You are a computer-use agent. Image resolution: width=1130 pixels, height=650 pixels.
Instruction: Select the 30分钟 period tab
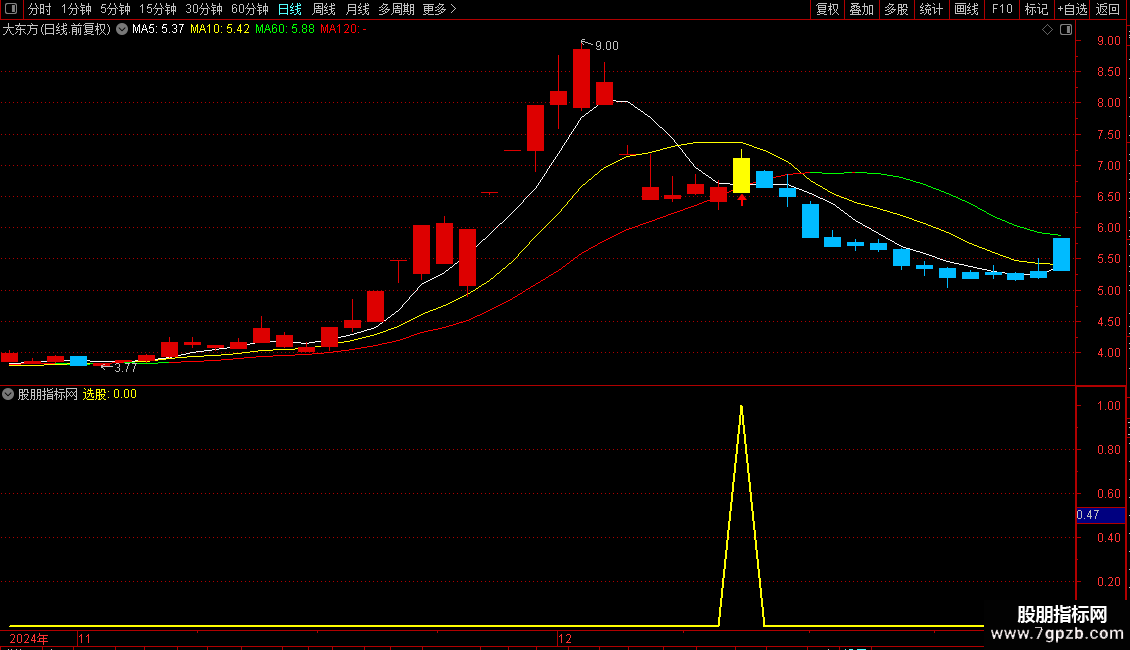(204, 9)
